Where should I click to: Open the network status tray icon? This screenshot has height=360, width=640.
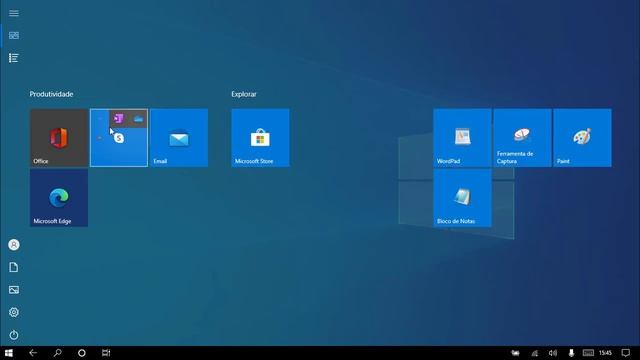tap(534, 353)
